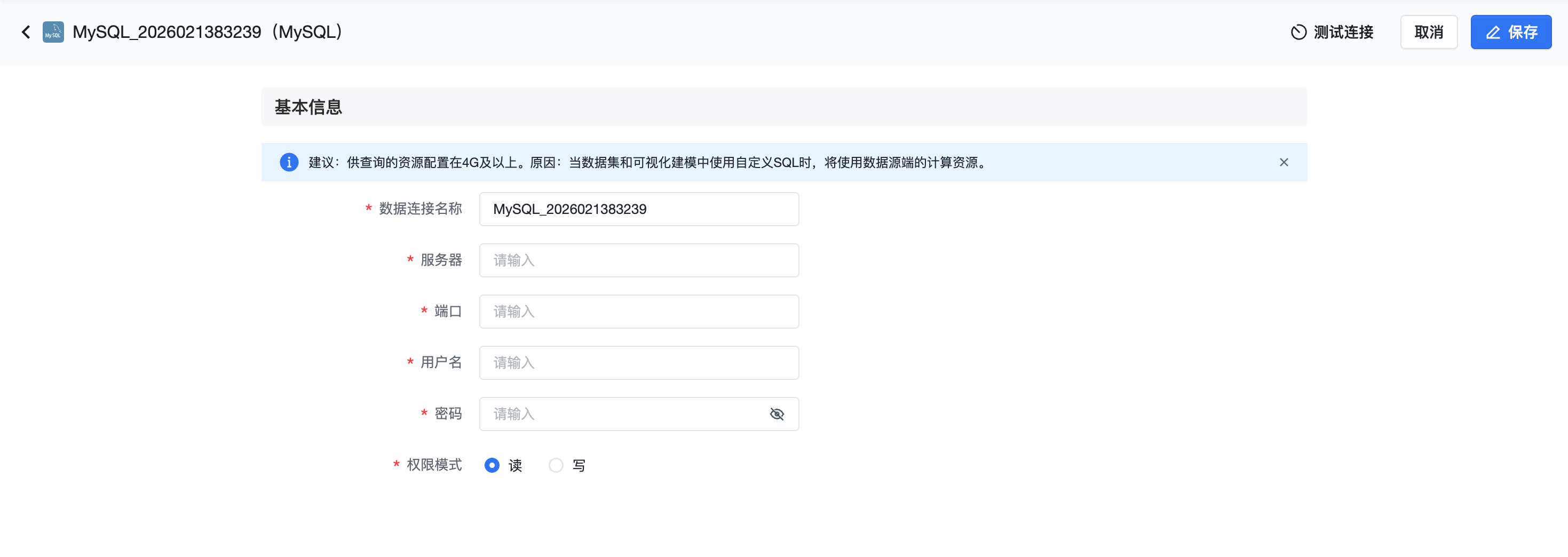Click the 服务器 label
1568x557 pixels.
(x=441, y=260)
